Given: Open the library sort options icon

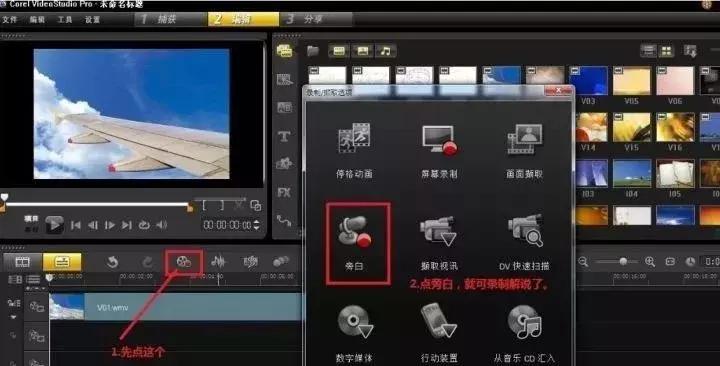Looking at the screenshot, I should tap(690, 51).
